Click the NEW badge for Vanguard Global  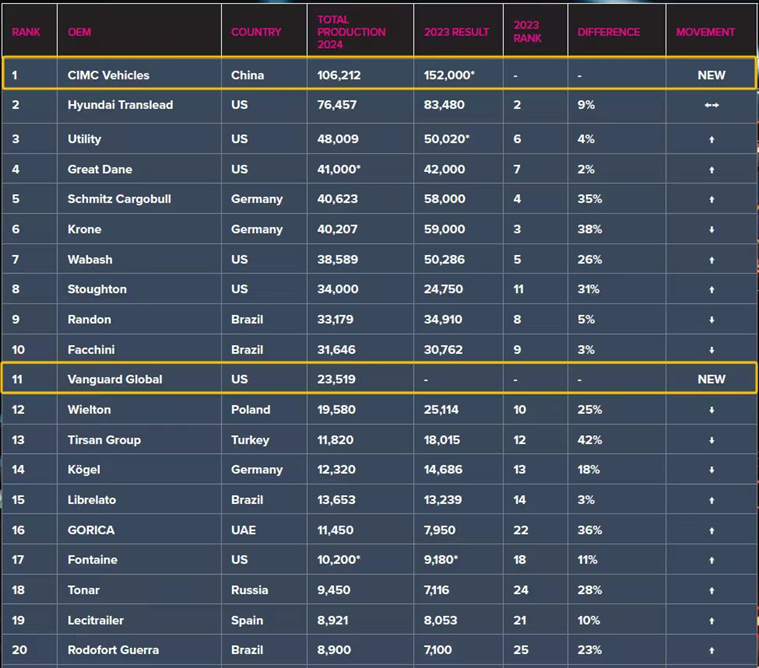pyautogui.click(x=711, y=379)
